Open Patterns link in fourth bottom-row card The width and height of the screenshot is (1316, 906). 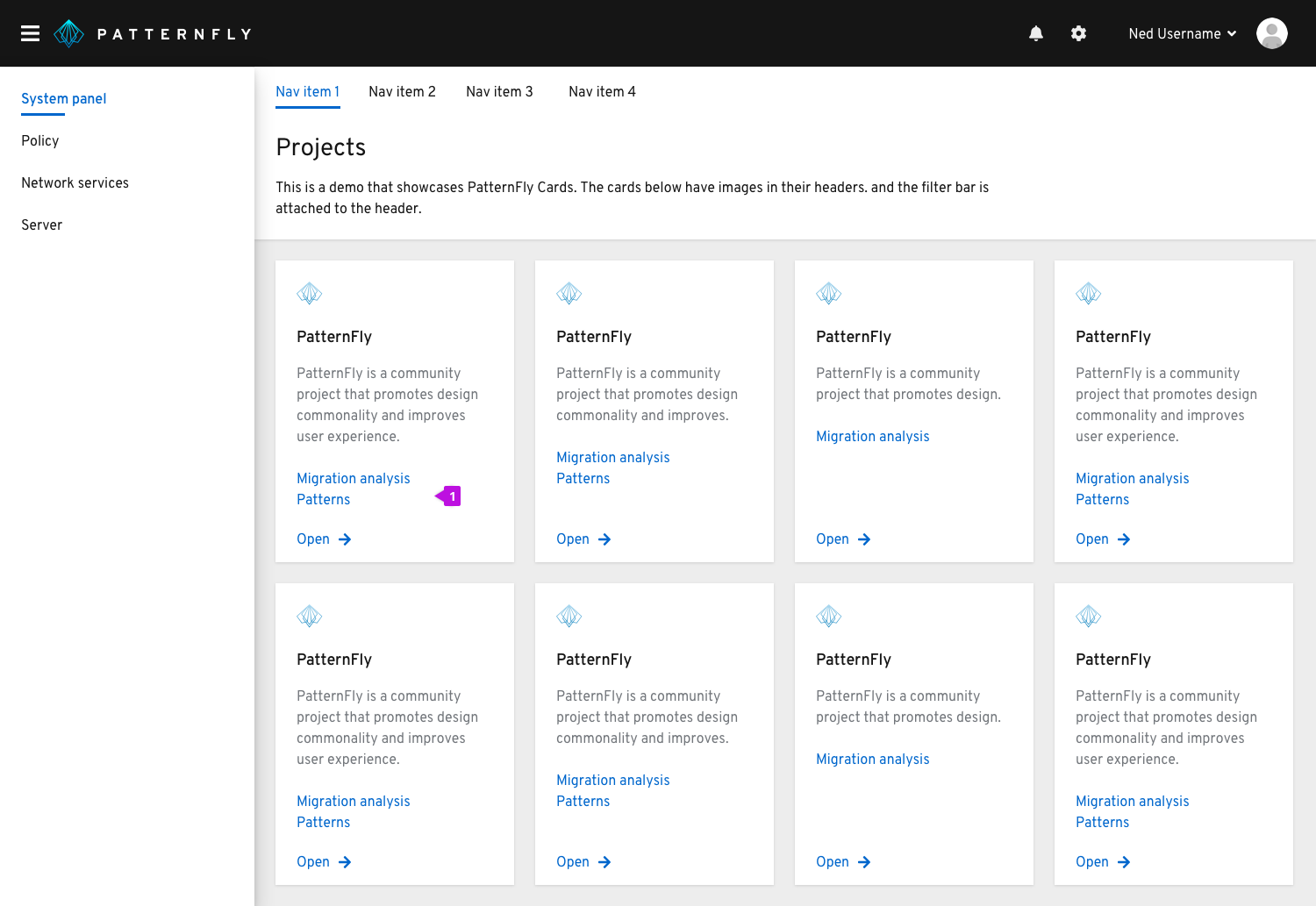(x=1103, y=822)
